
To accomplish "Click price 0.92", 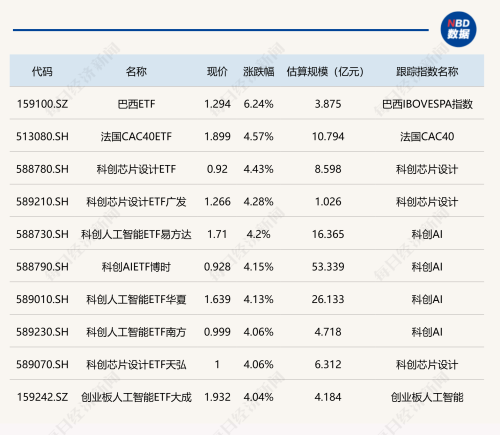I will 217,169.
